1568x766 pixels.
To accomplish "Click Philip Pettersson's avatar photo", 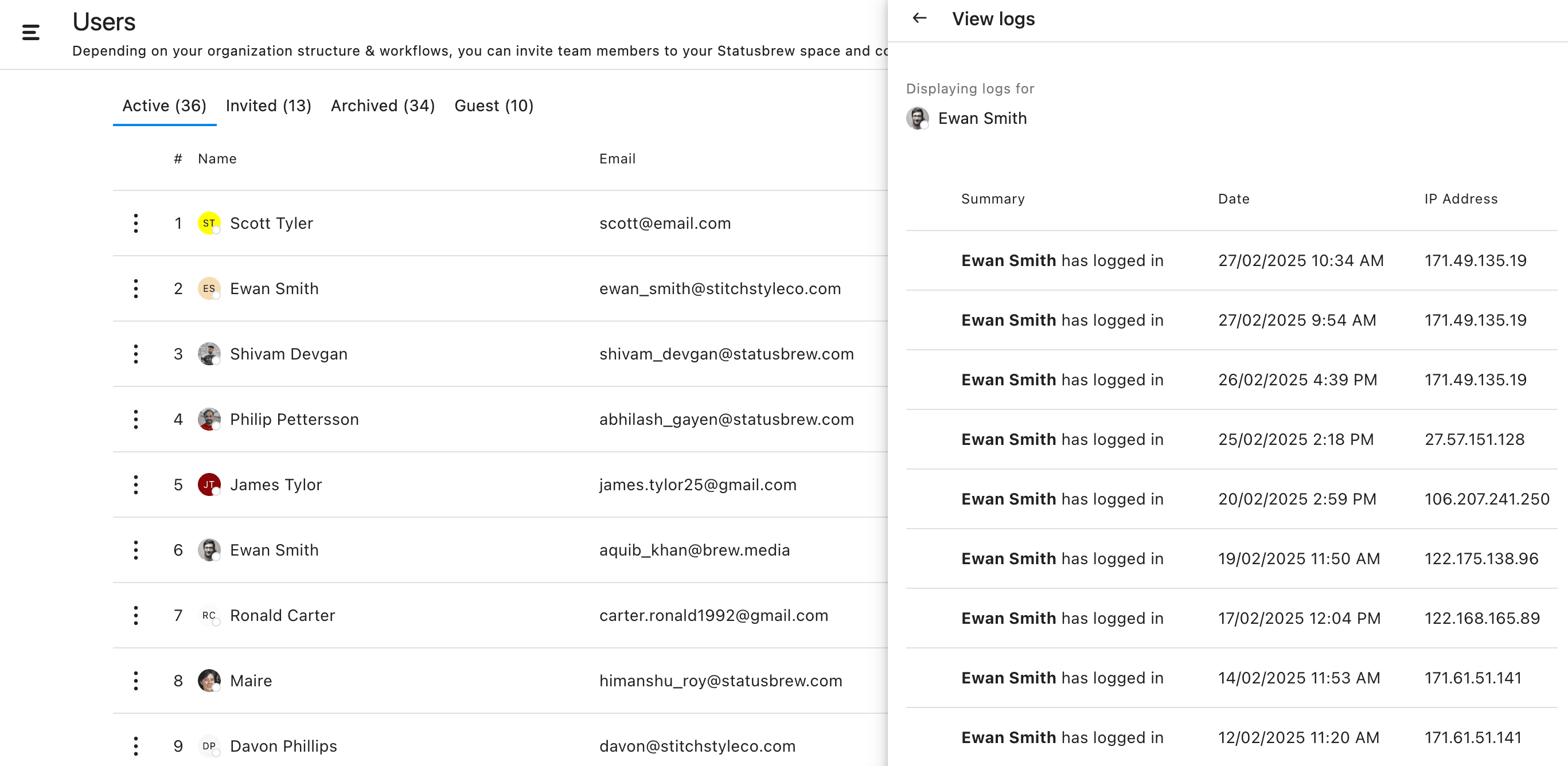I will (x=209, y=419).
